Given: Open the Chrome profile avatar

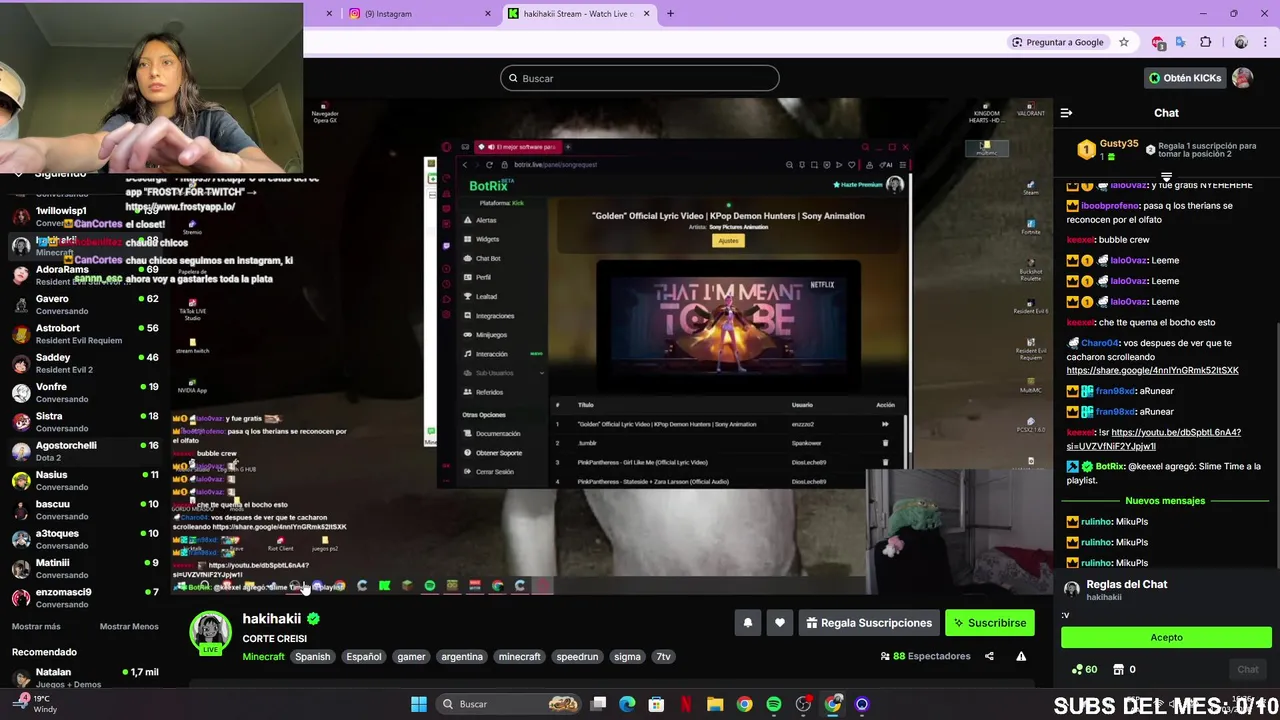Looking at the screenshot, I should [x=1241, y=42].
